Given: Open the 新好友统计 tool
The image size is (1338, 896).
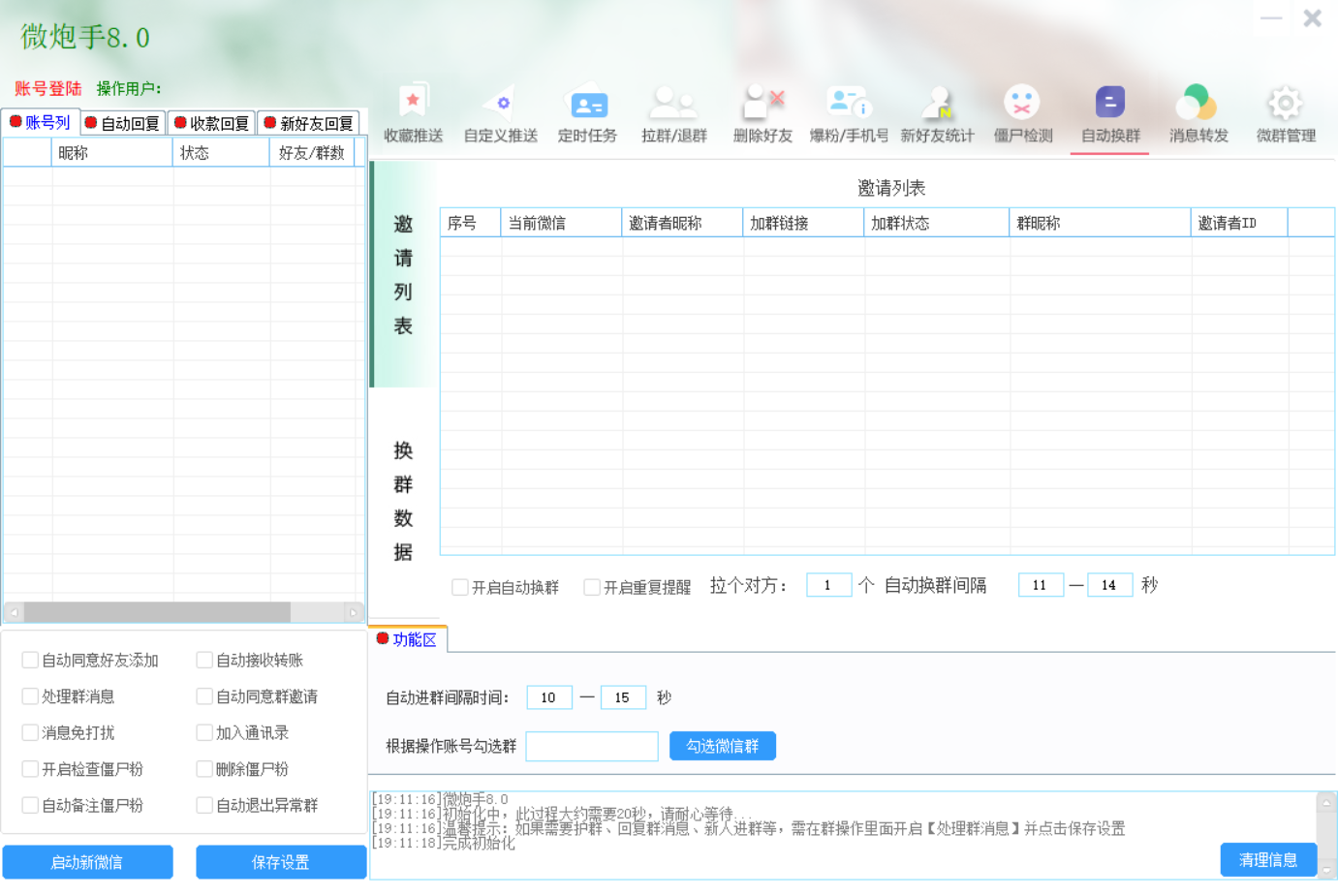Looking at the screenshot, I should (x=937, y=114).
